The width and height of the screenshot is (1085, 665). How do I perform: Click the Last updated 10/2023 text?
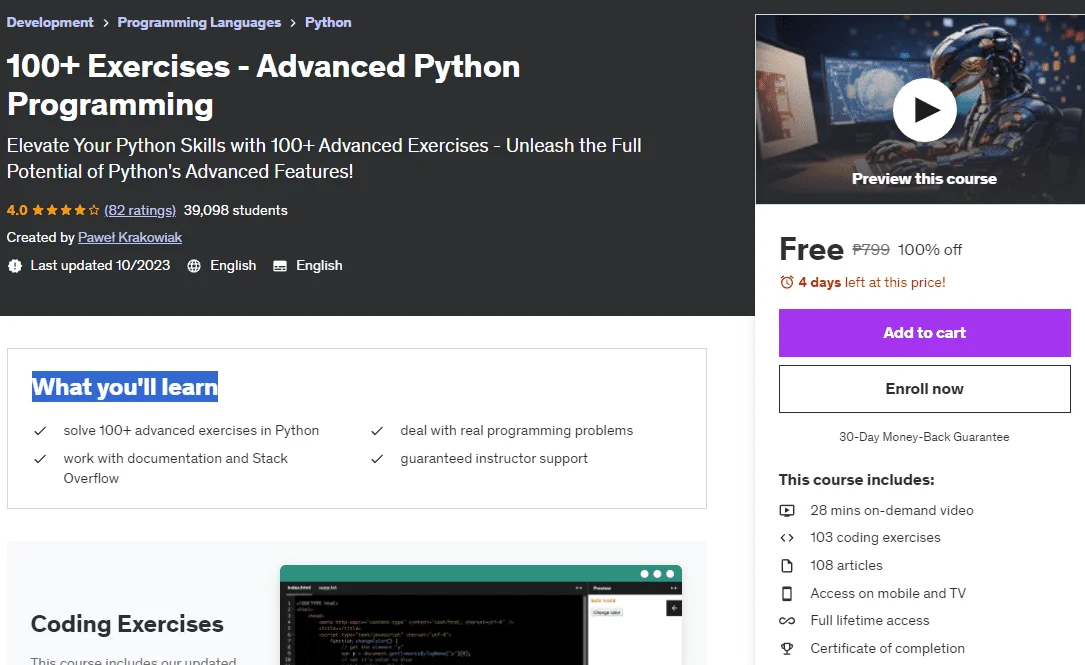click(x=100, y=266)
